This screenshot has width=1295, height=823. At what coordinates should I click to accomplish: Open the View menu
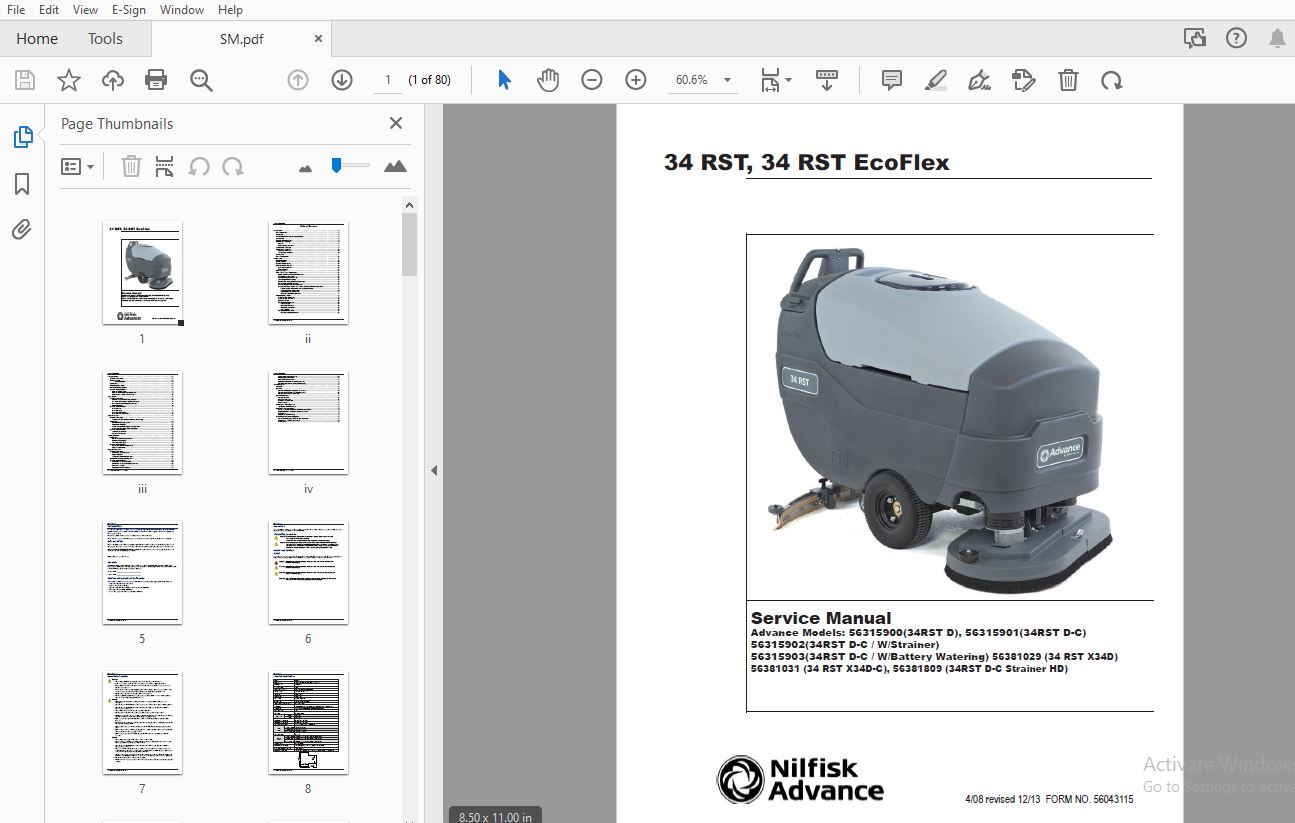(x=86, y=10)
